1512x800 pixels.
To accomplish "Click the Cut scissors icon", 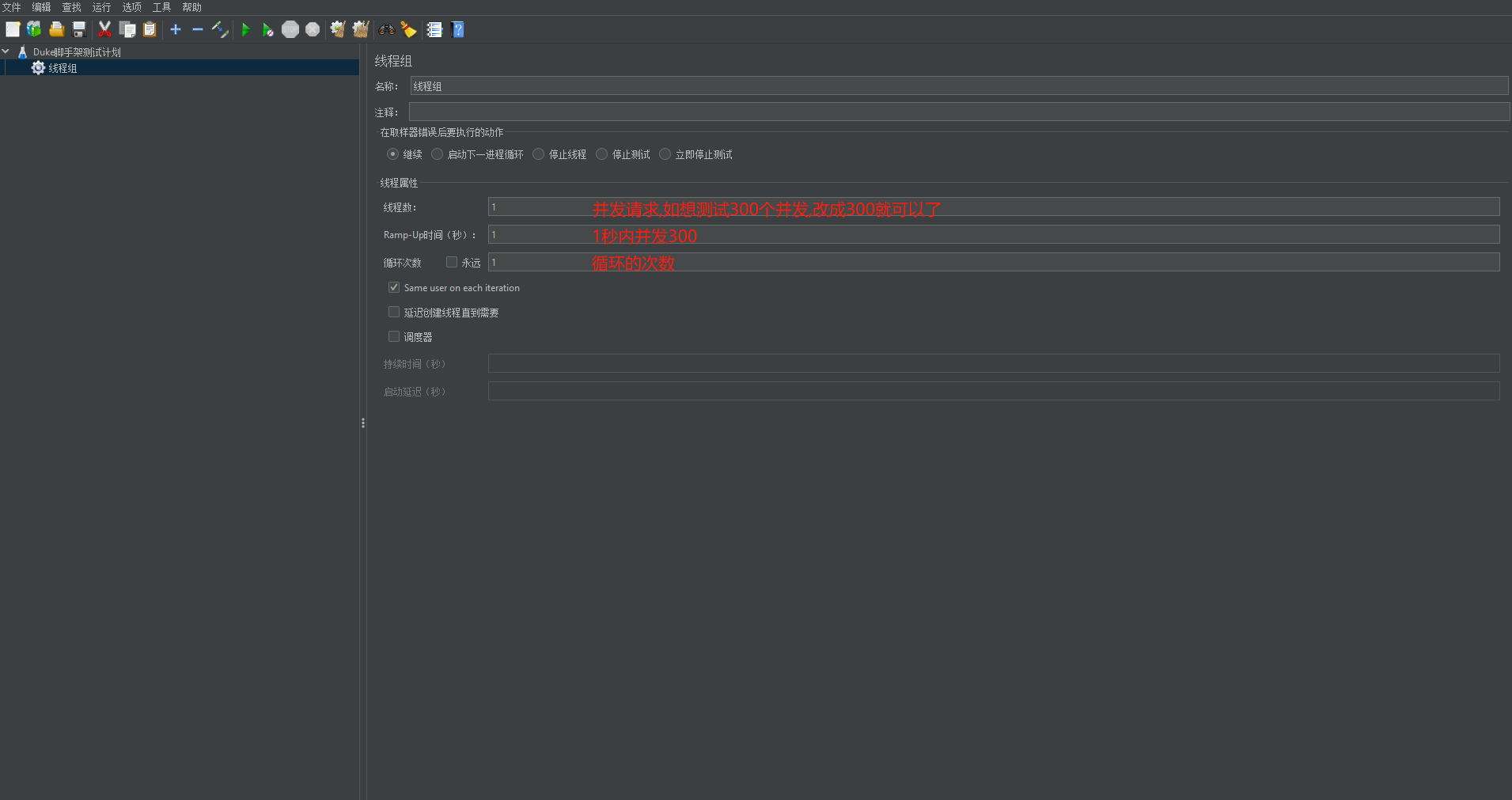I will pyautogui.click(x=104, y=30).
